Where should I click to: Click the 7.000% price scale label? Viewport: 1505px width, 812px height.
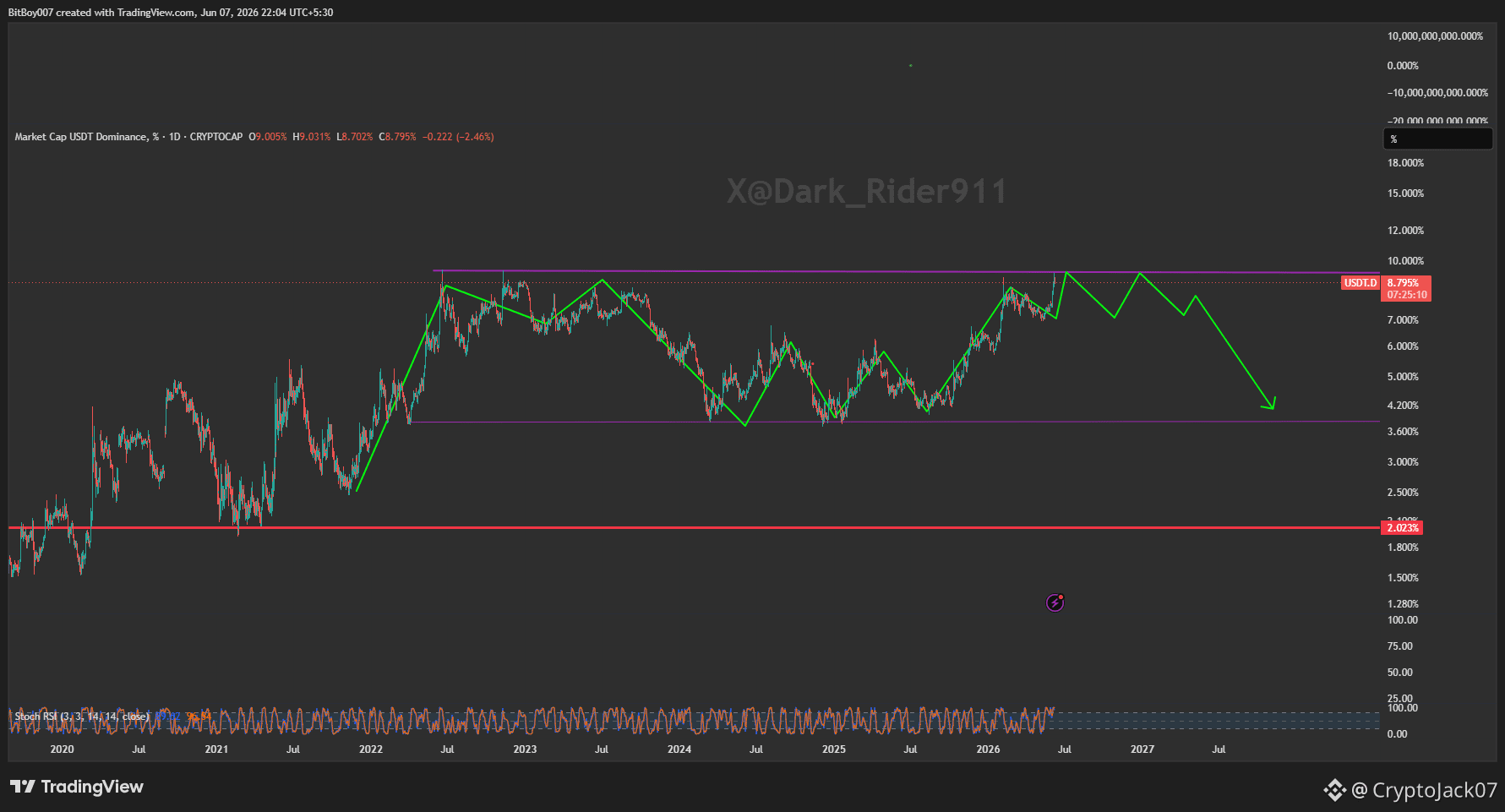point(1404,320)
